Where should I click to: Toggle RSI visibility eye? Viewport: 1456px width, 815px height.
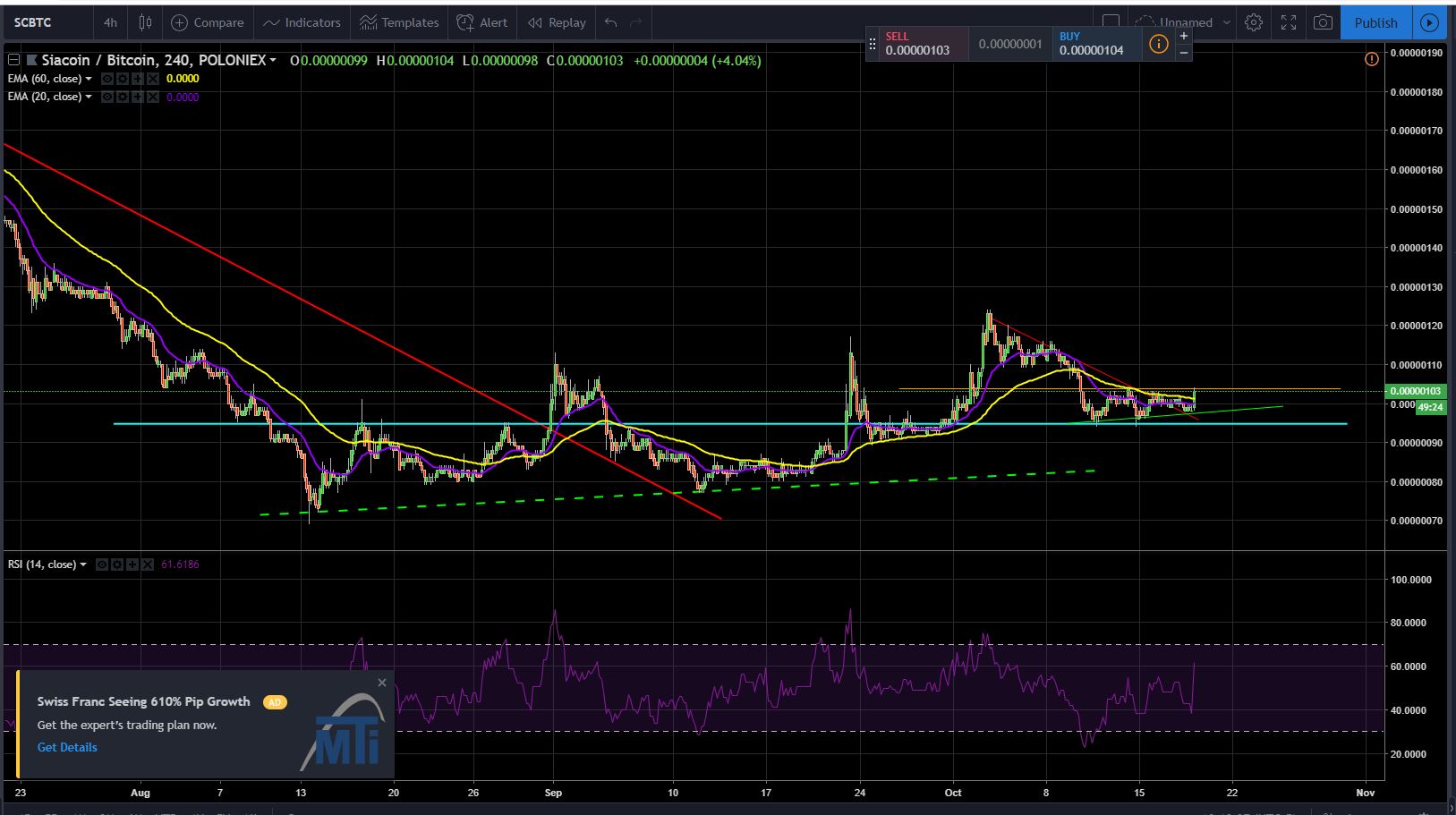tap(102, 565)
